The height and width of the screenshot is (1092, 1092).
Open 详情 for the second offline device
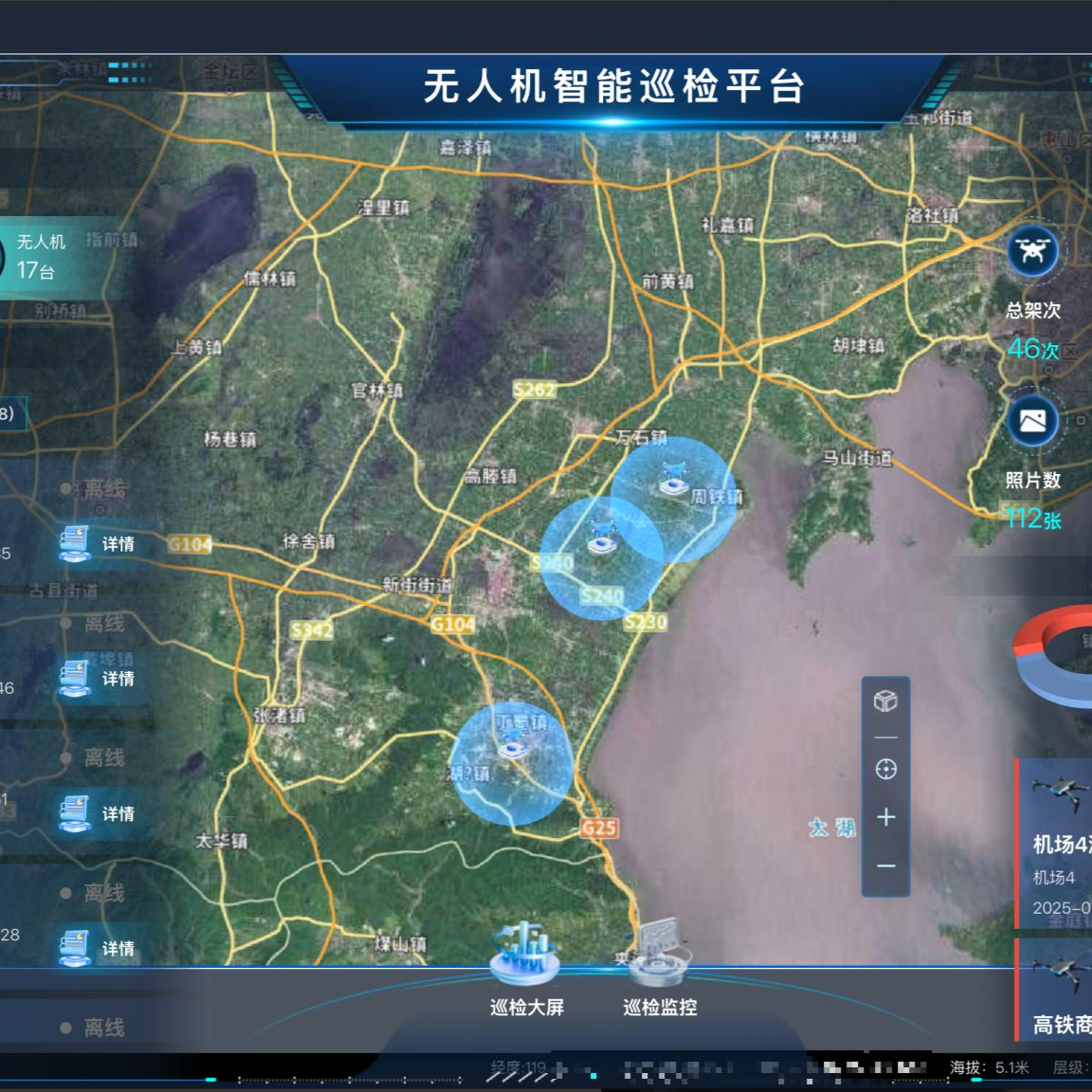(98, 679)
